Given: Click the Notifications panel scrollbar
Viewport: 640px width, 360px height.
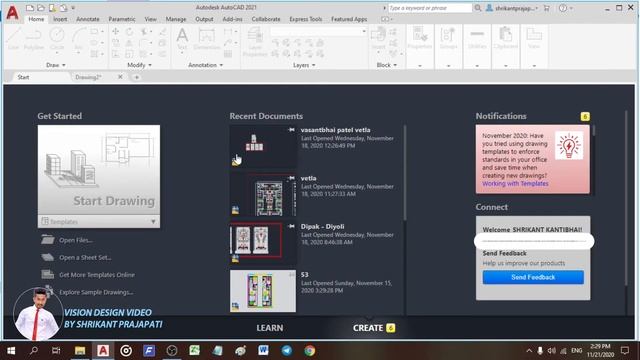Looking at the screenshot, I should 594,131.
